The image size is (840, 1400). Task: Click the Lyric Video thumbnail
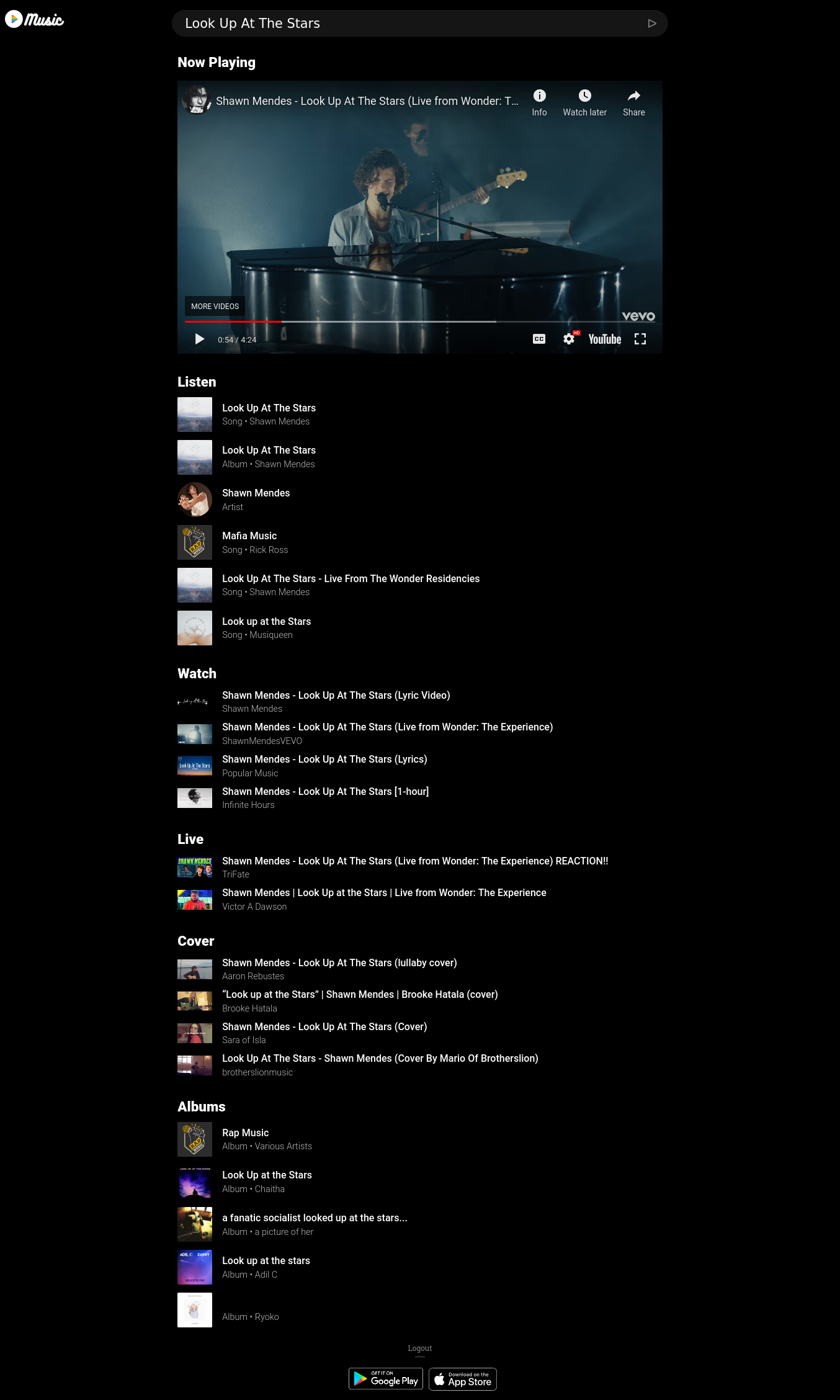[195, 702]
